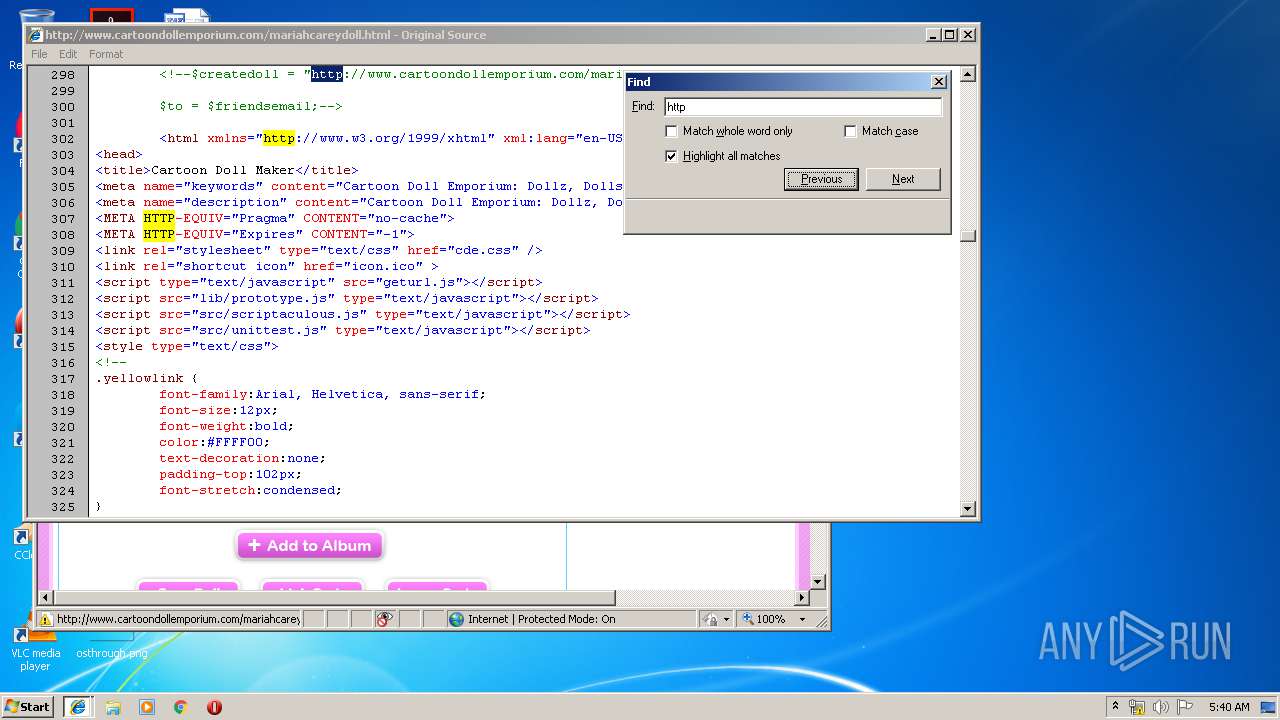Screen dimensions: 1280x720
Task: Click color:#FFFF00 on line 321
Action: click(x=215, y=442)
